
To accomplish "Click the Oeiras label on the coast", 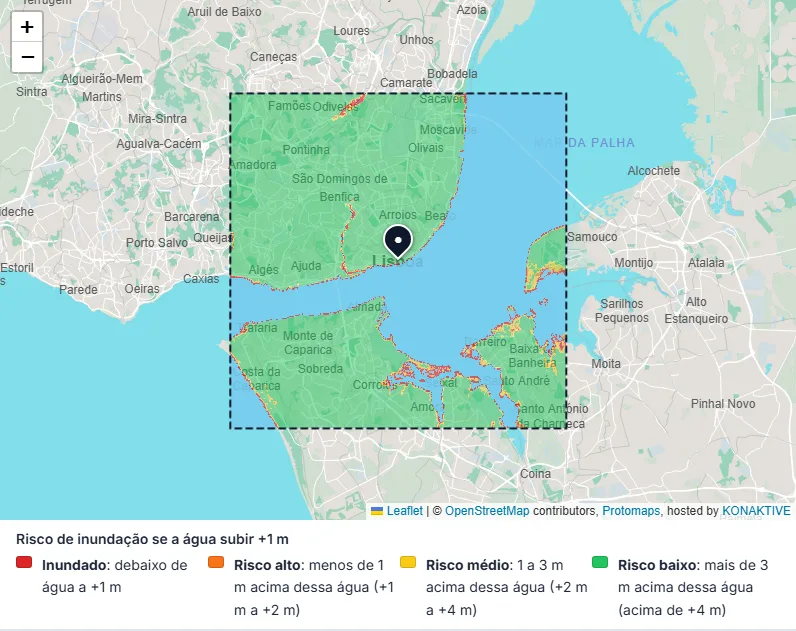I will point(142,289).
